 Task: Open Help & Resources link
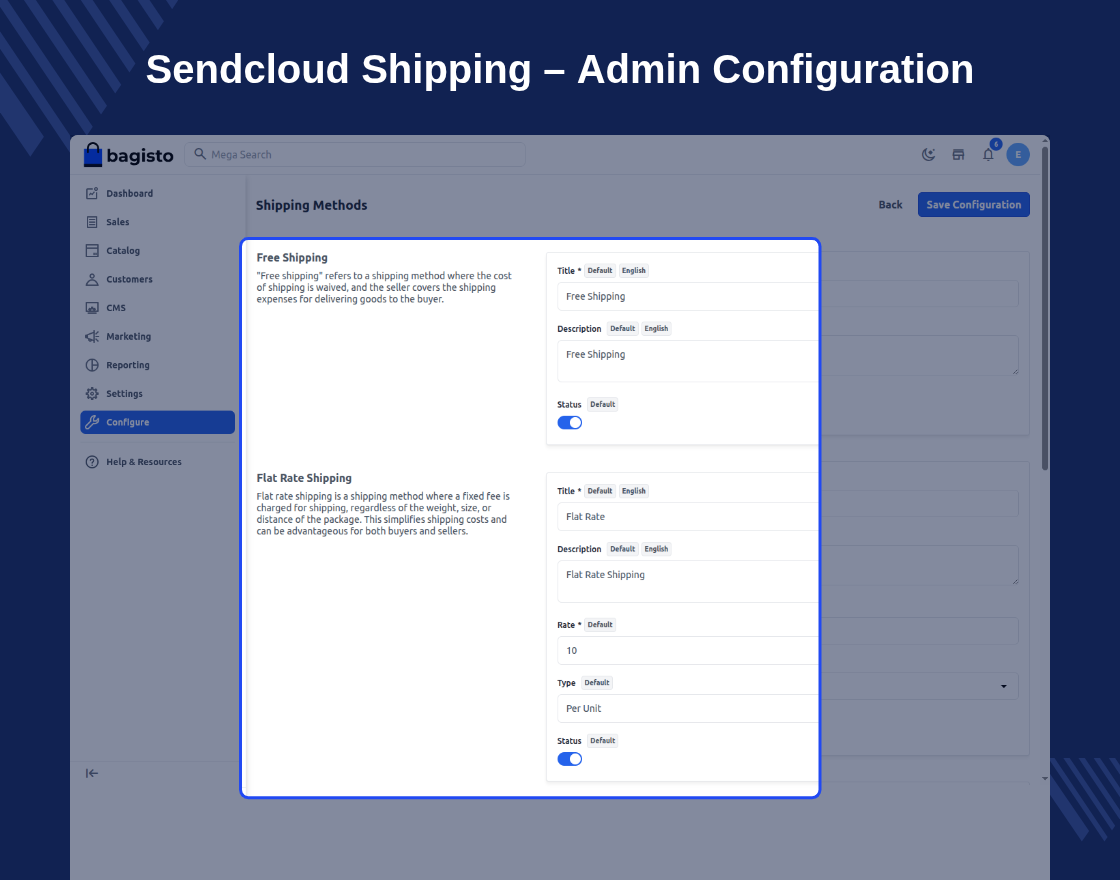[144, 462]
